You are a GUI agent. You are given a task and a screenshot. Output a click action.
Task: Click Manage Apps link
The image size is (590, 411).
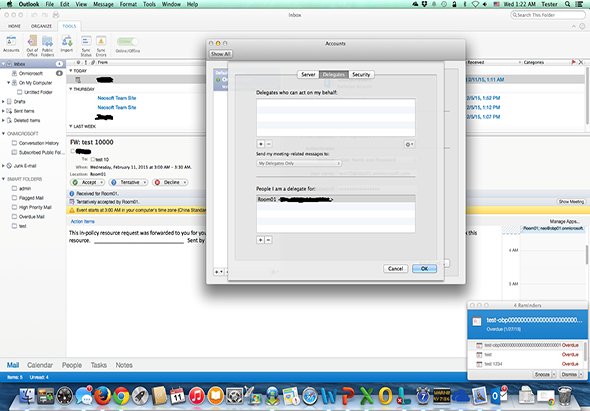pos(564,221)
